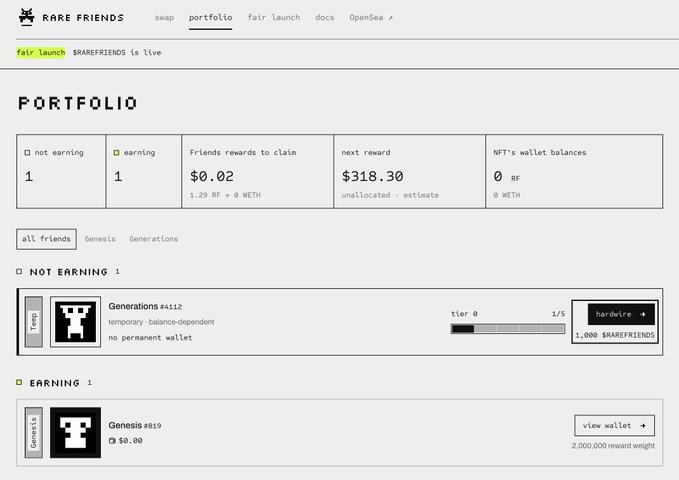Click the "Friends rewards to claim" label

click(243, 152)
